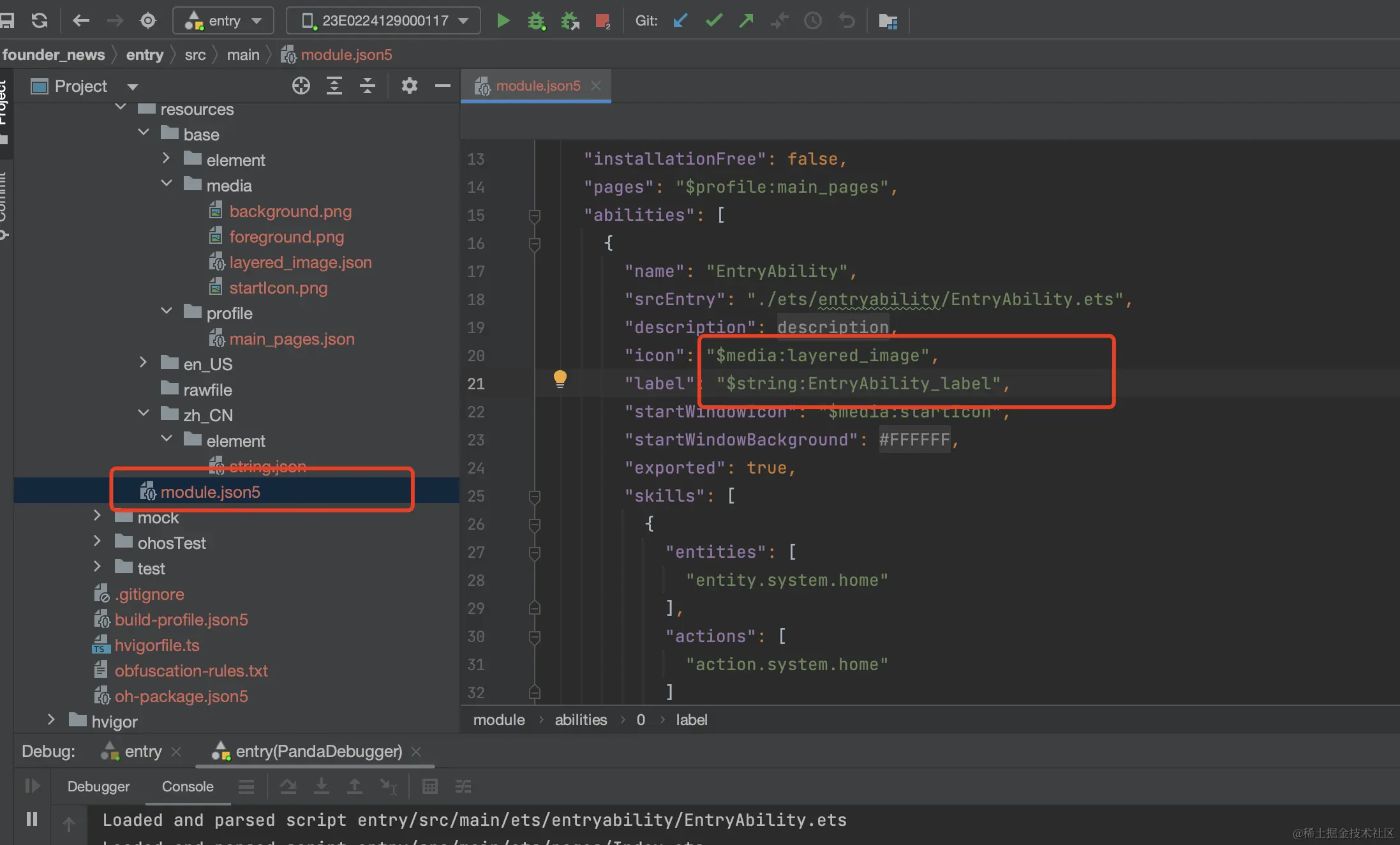Collapse all in Project tree

[368, 86]
